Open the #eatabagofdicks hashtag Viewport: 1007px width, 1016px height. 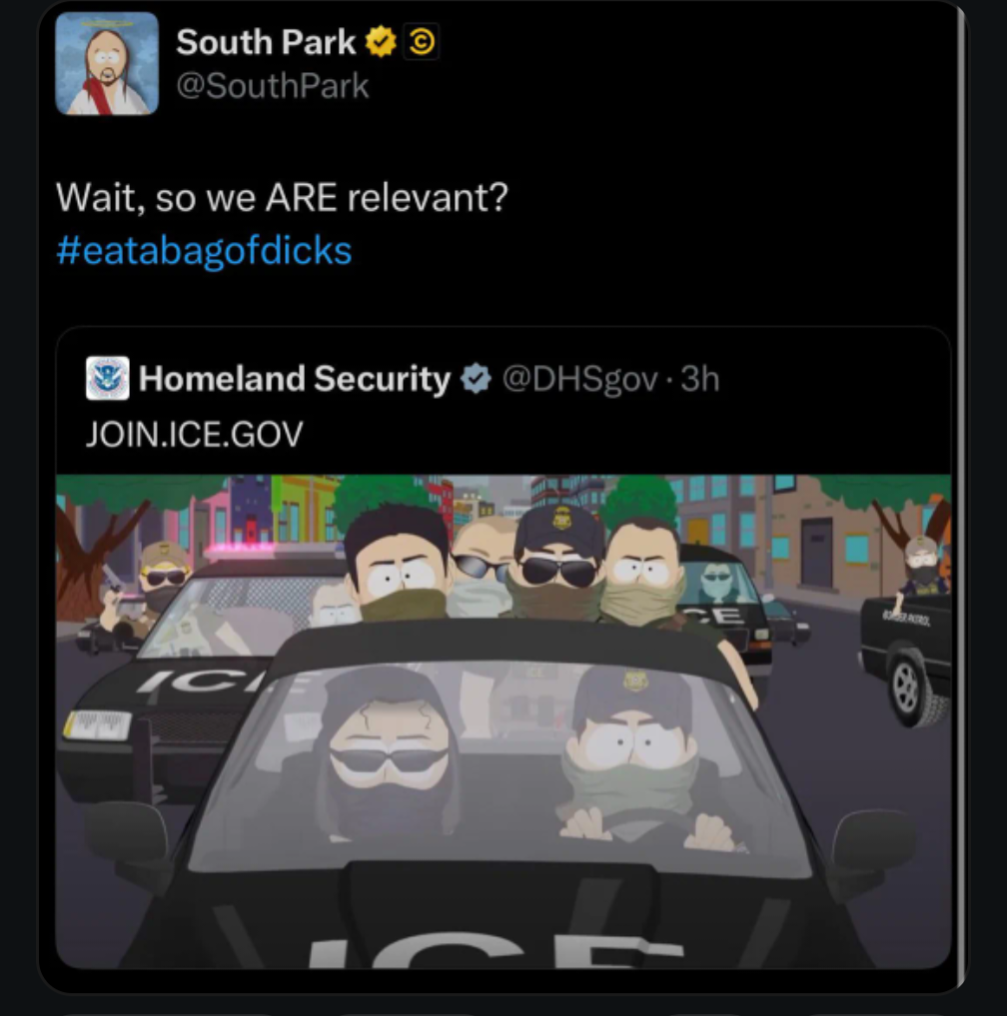[204, 251]
